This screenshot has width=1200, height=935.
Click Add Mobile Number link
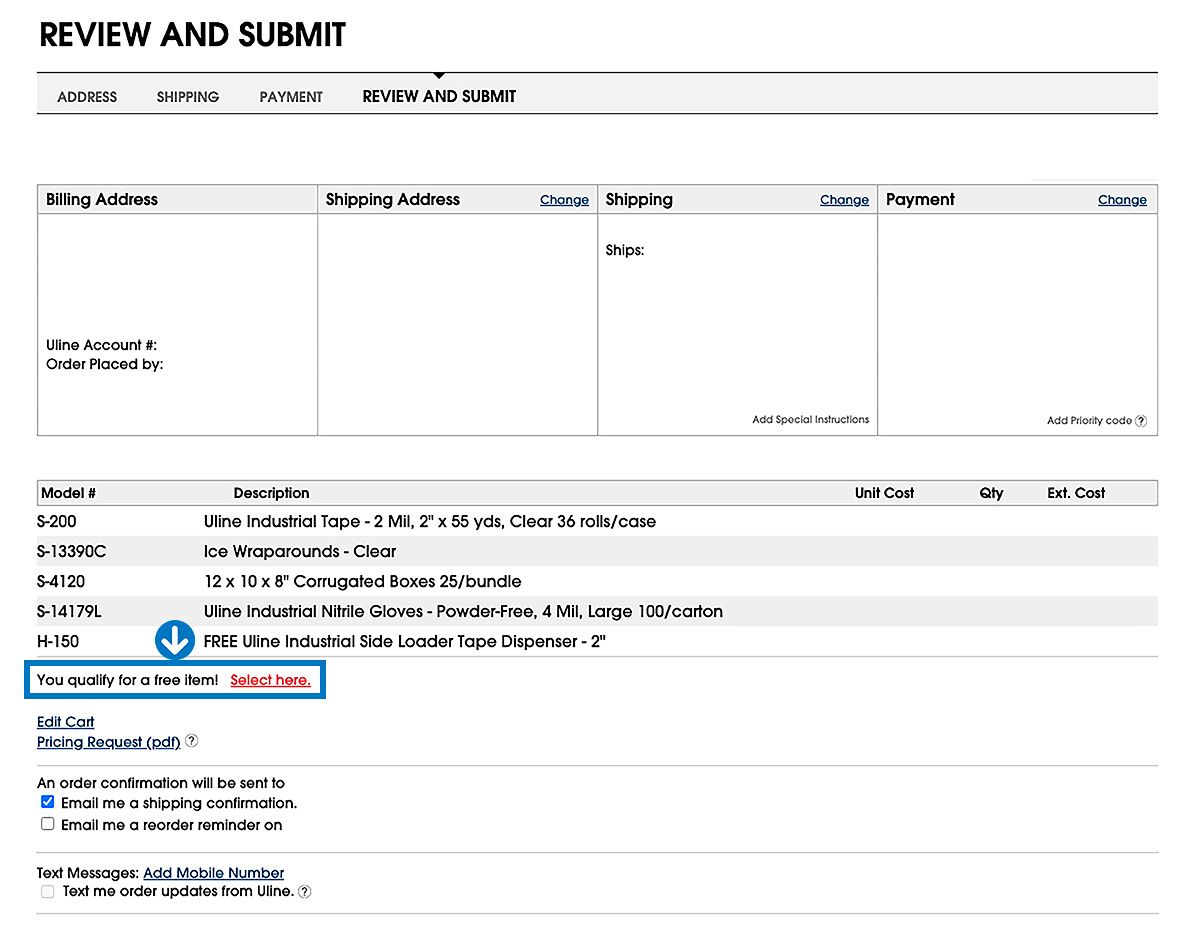(214, 873)
